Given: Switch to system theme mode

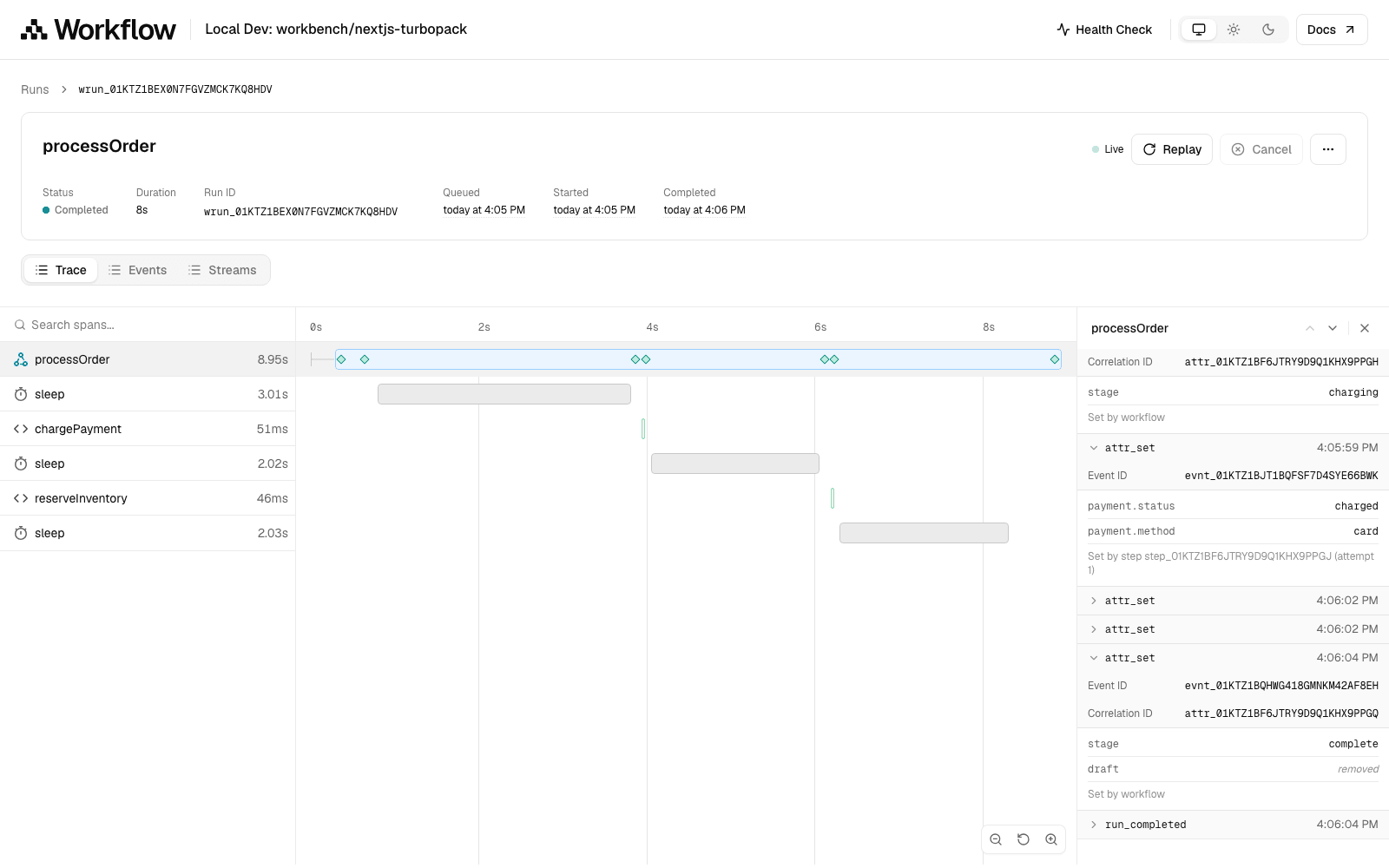Looking at the screenshot, I should 1199,30.
